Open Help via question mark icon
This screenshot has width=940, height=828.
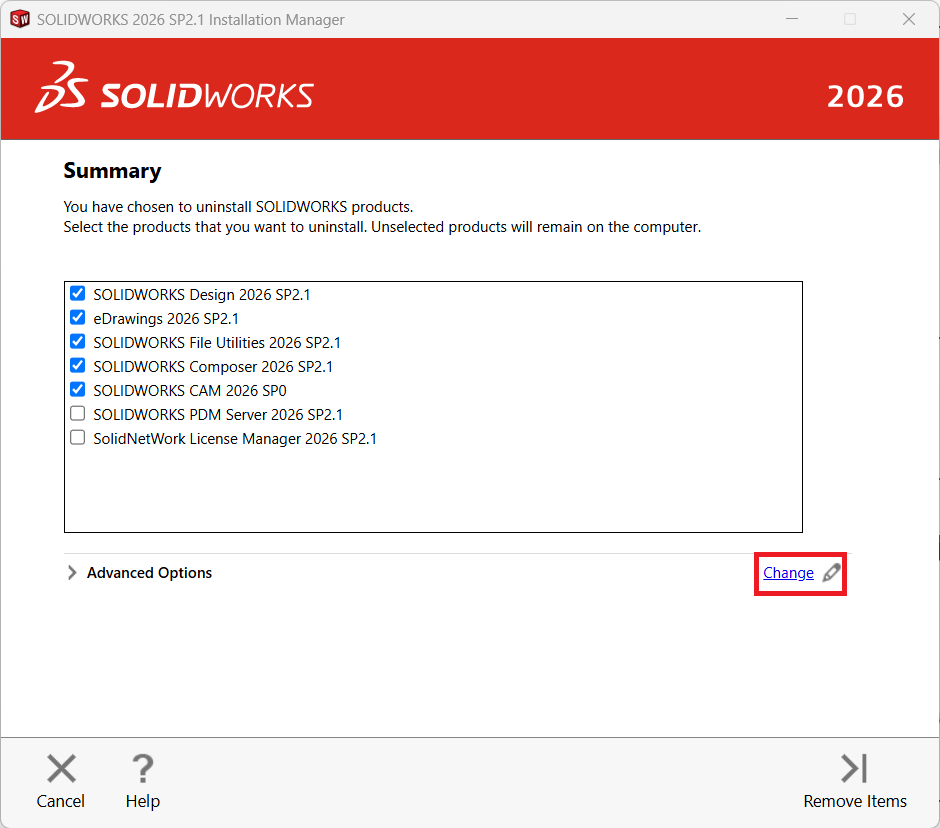pos(143,769)
